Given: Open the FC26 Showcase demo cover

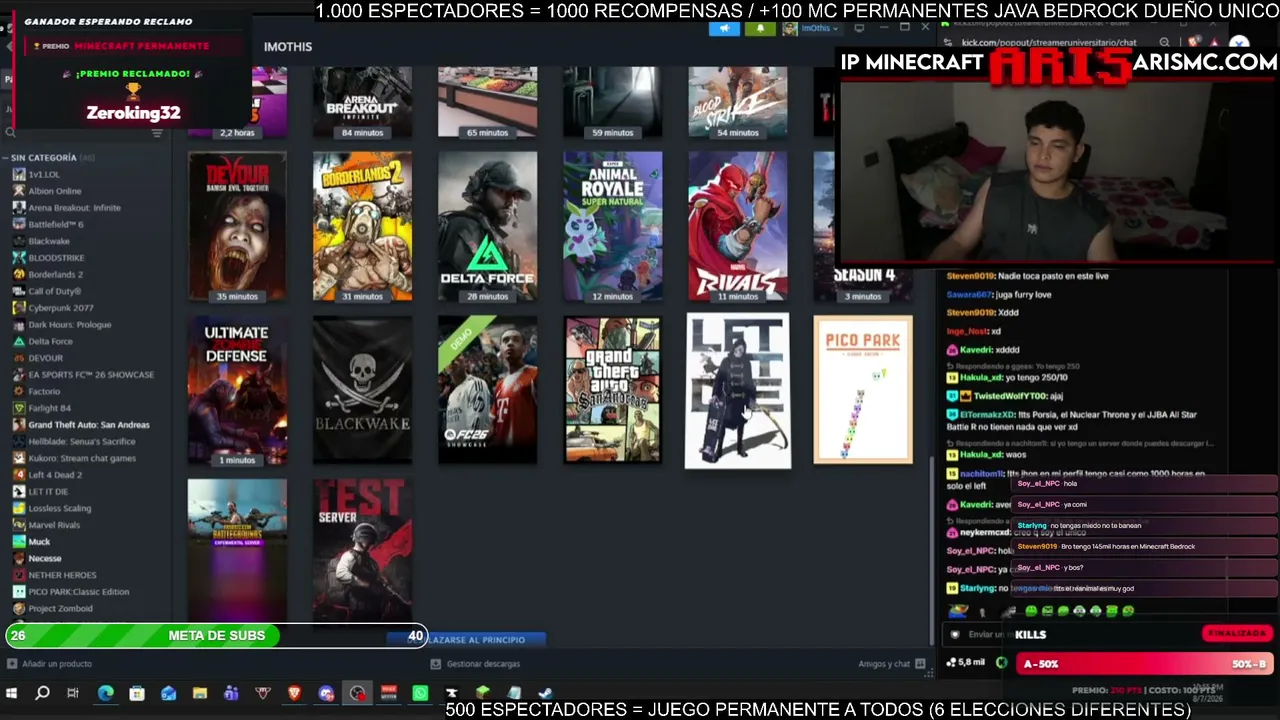Looking at the screenshot, I should 487,390.
